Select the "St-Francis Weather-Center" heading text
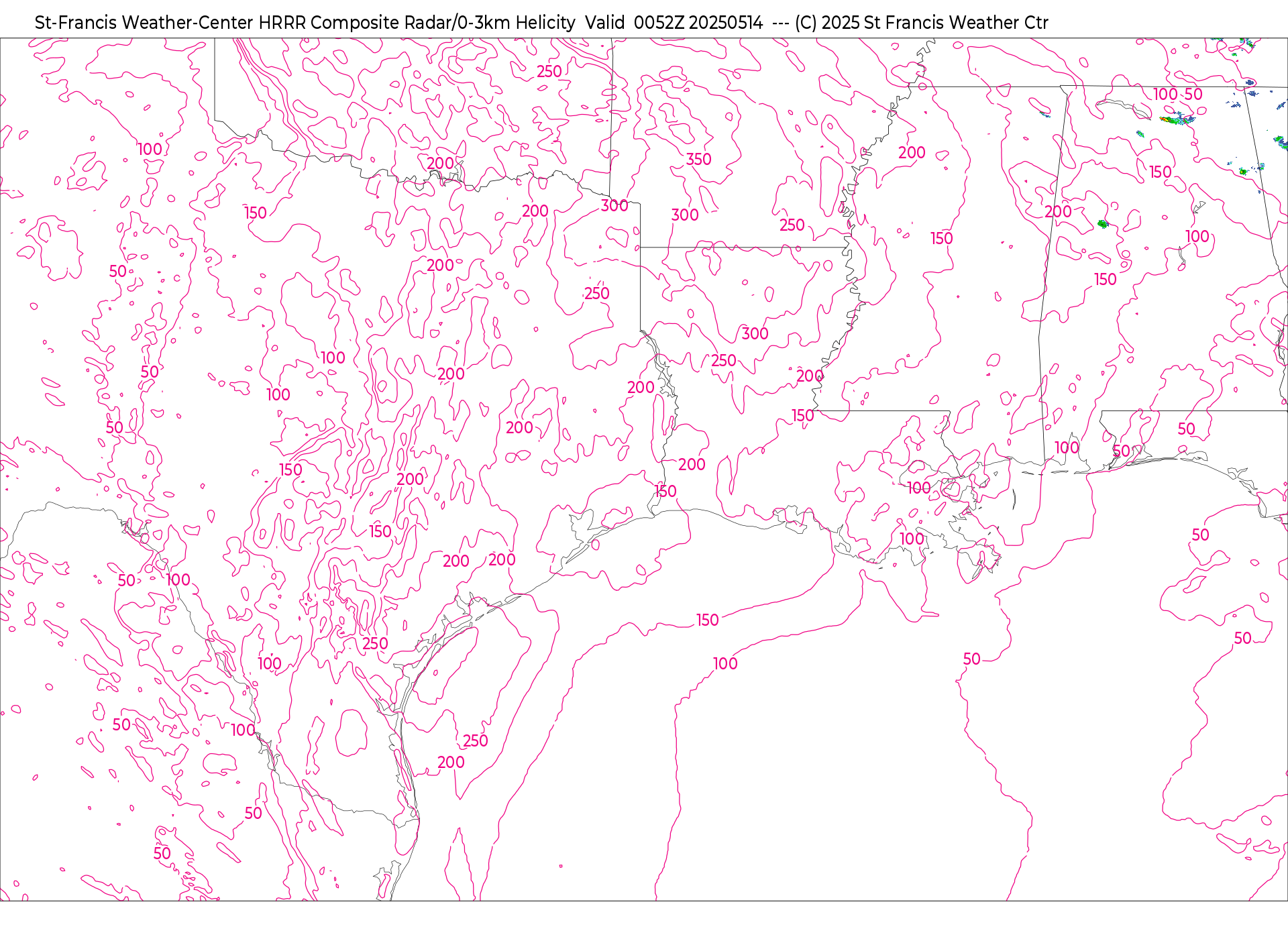The width and height of the screenshot is (1288, 939). (x=144, y=23)
